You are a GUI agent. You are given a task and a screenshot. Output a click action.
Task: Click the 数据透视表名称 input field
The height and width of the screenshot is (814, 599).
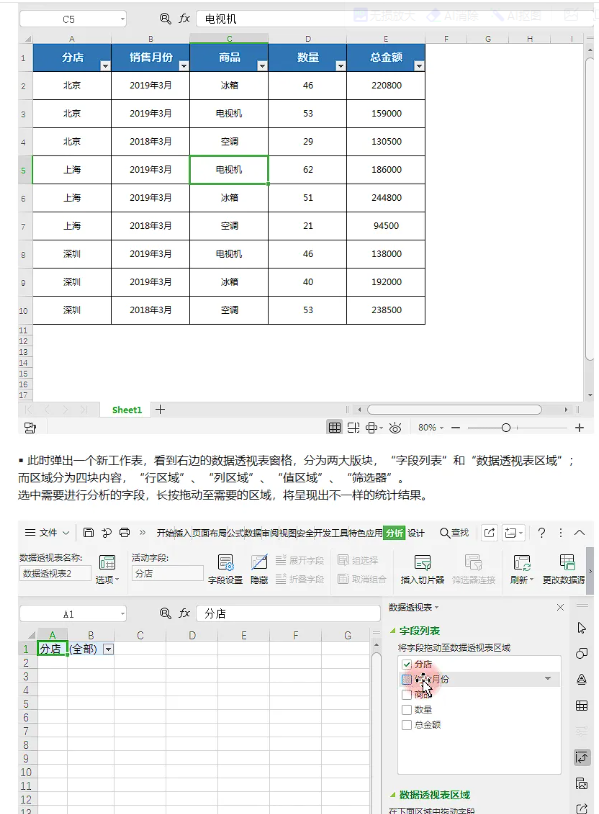coord(55,573)
